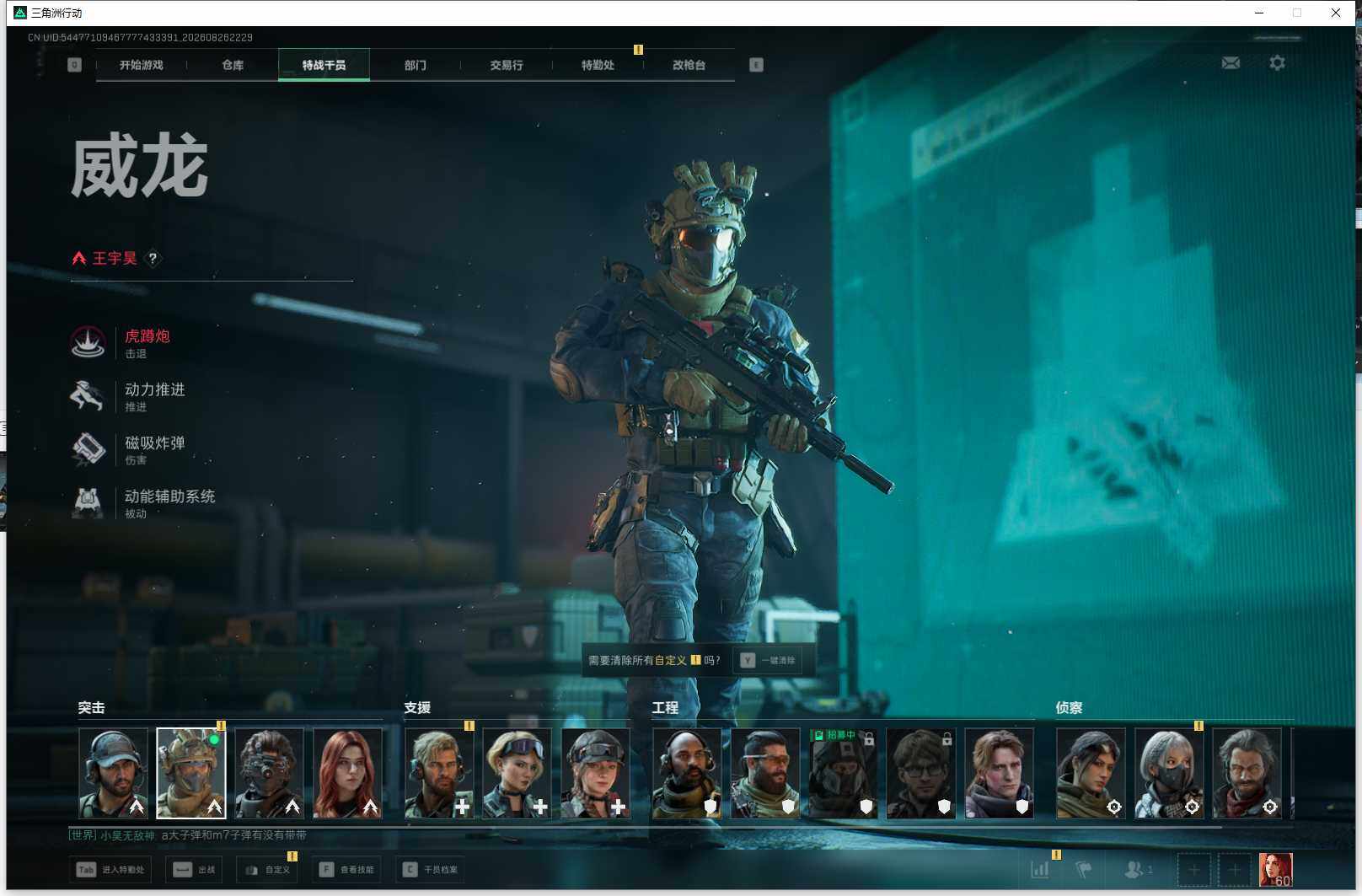Image resolution: width=1362 pixels, height=896 pixels.
Task: Select the first 侦察 operator portrait
Action: pyautogui.click(x=1091, y=774)
